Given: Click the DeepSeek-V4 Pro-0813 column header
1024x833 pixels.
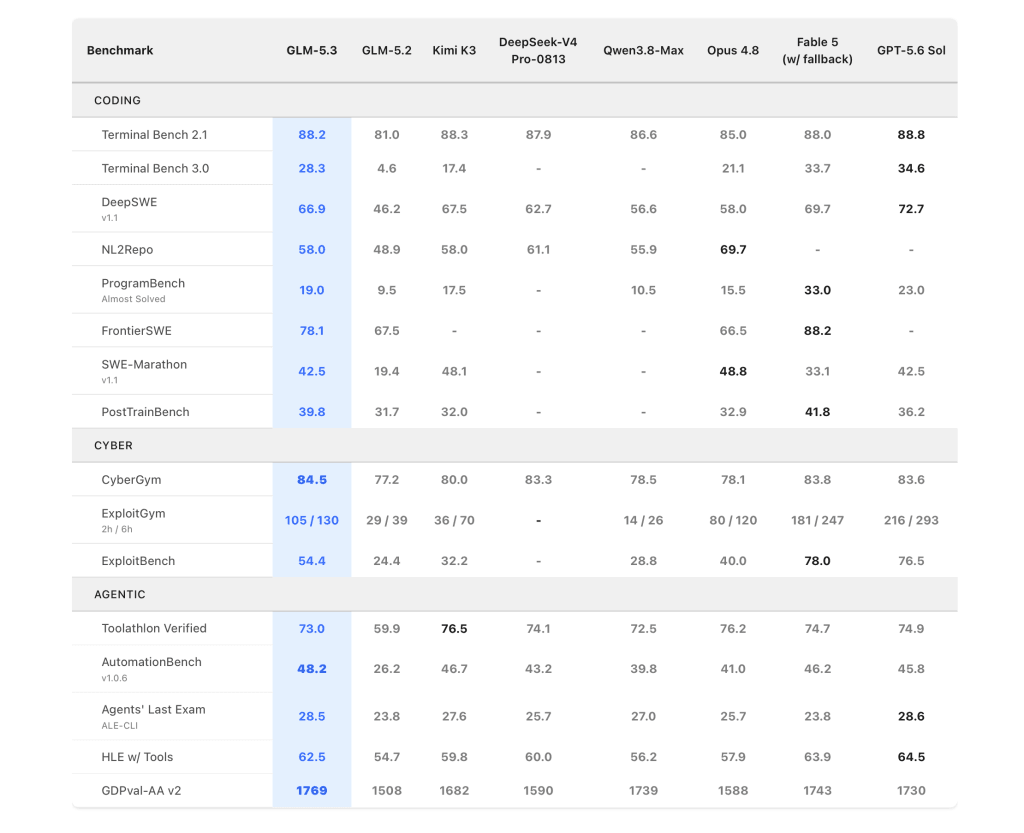Looking at the screenshot, I should (538, 50).
